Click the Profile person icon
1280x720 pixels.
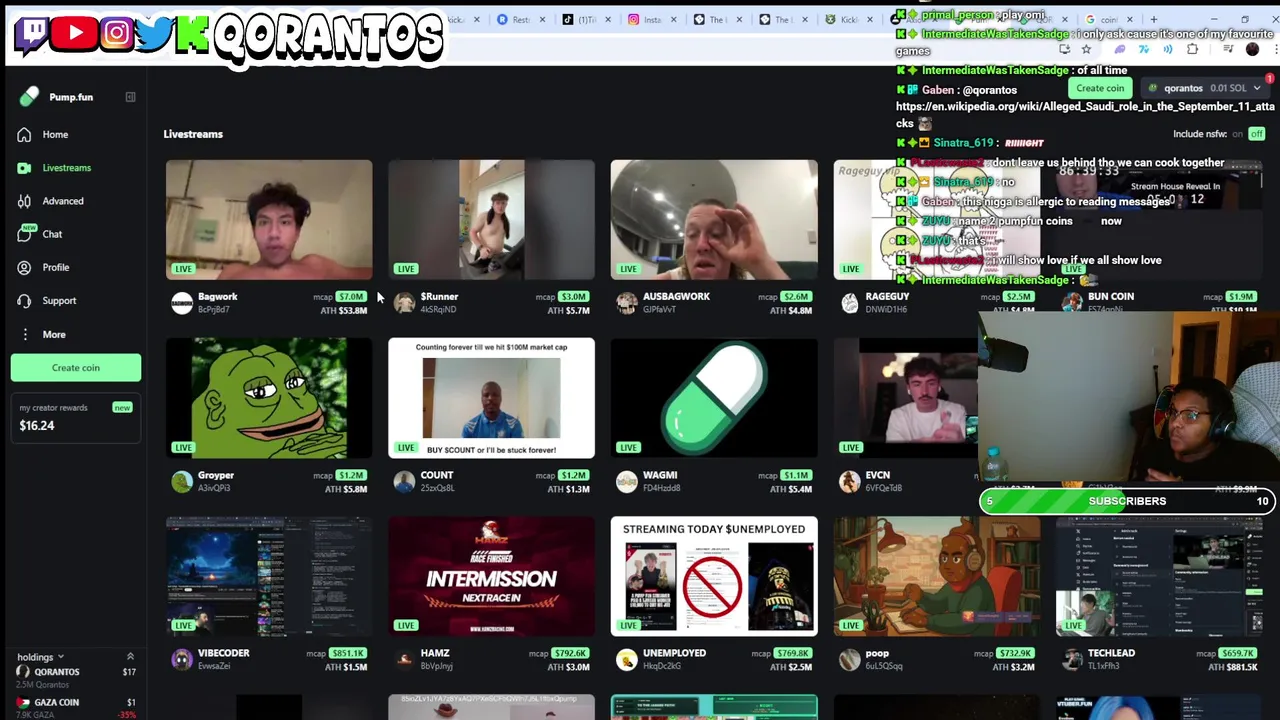24,267
